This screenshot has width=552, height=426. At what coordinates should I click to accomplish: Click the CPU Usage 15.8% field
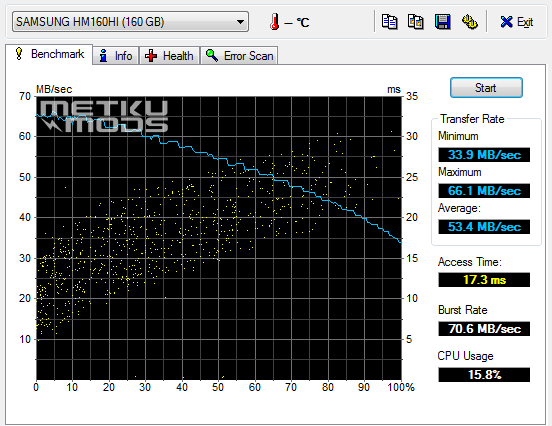pyautogui.click(x=484, y=375)
